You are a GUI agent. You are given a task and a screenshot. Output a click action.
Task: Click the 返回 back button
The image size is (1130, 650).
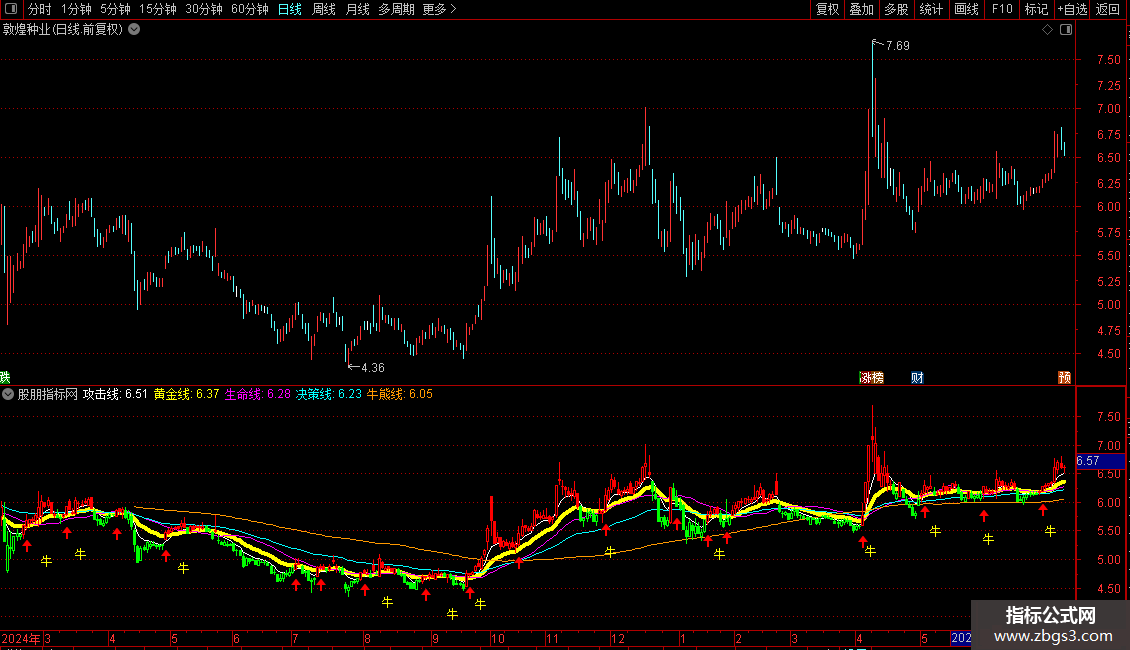coord(1108,9)
